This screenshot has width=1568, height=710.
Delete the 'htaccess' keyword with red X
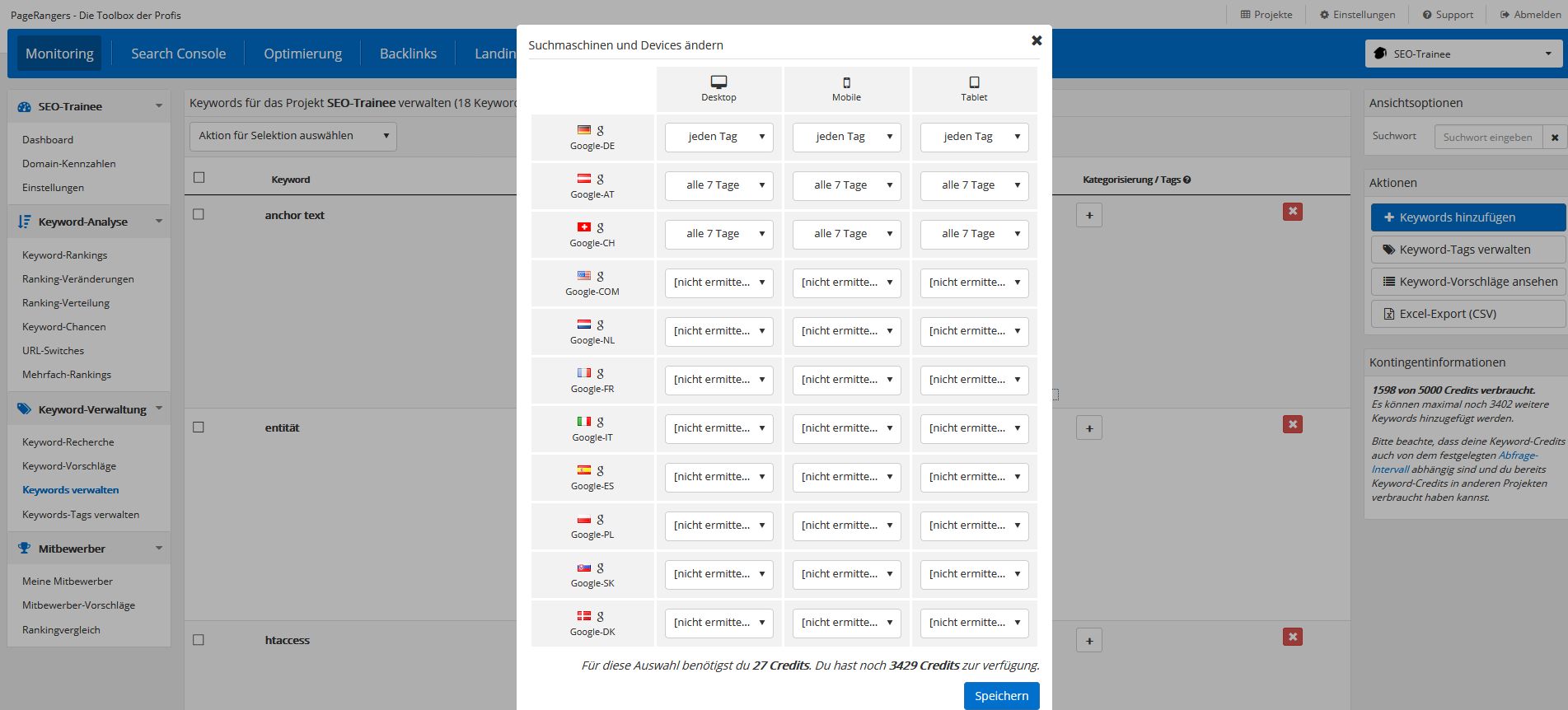click(1293, 637)
